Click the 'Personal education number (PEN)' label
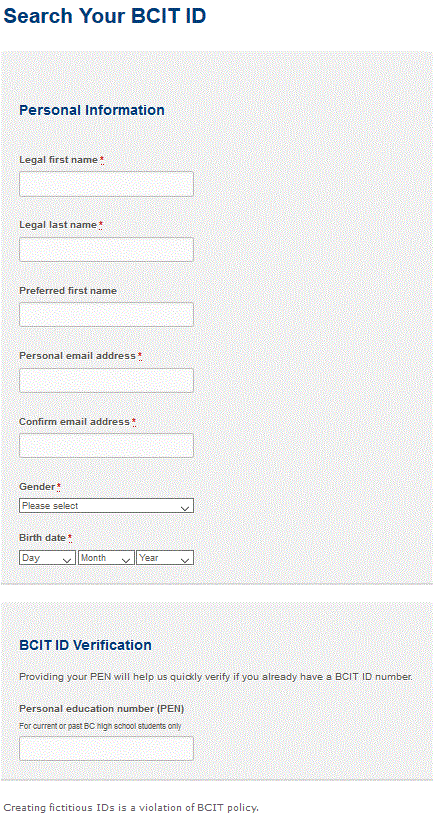This screenshot has width=433, height=829. coord(102,708)
